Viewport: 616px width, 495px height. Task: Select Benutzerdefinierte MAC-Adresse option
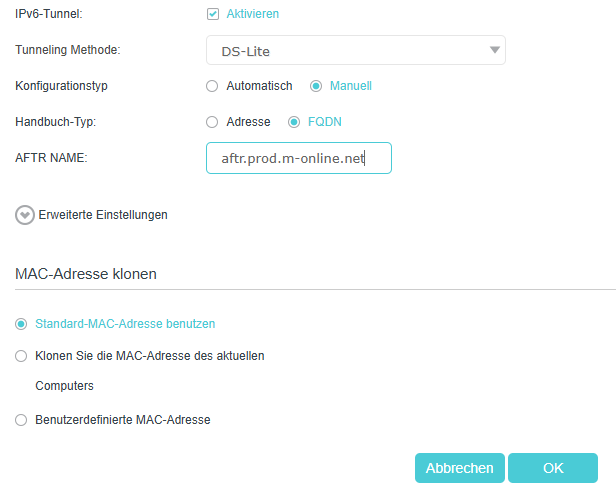pyautogui.click(x=21, y=420)
